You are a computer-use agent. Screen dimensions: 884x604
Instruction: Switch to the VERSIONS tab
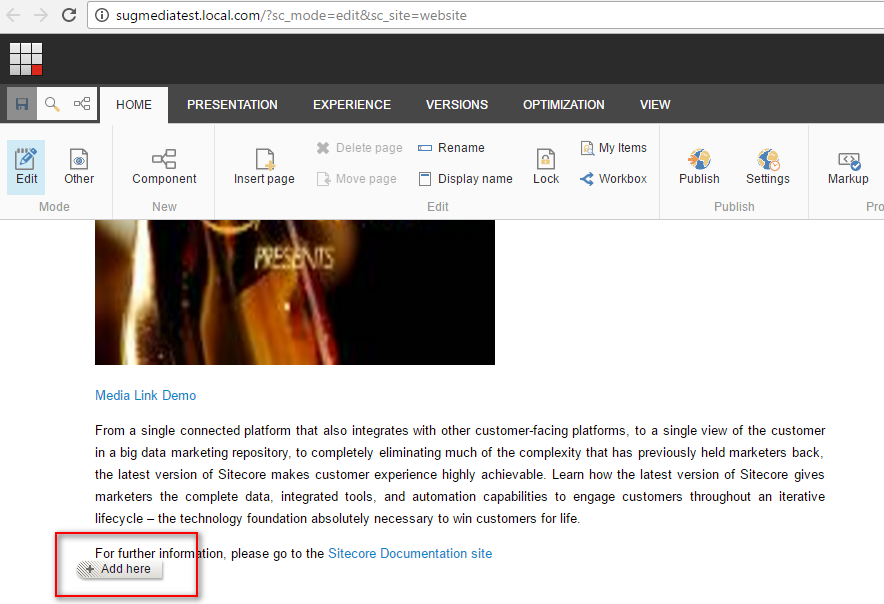457,105
